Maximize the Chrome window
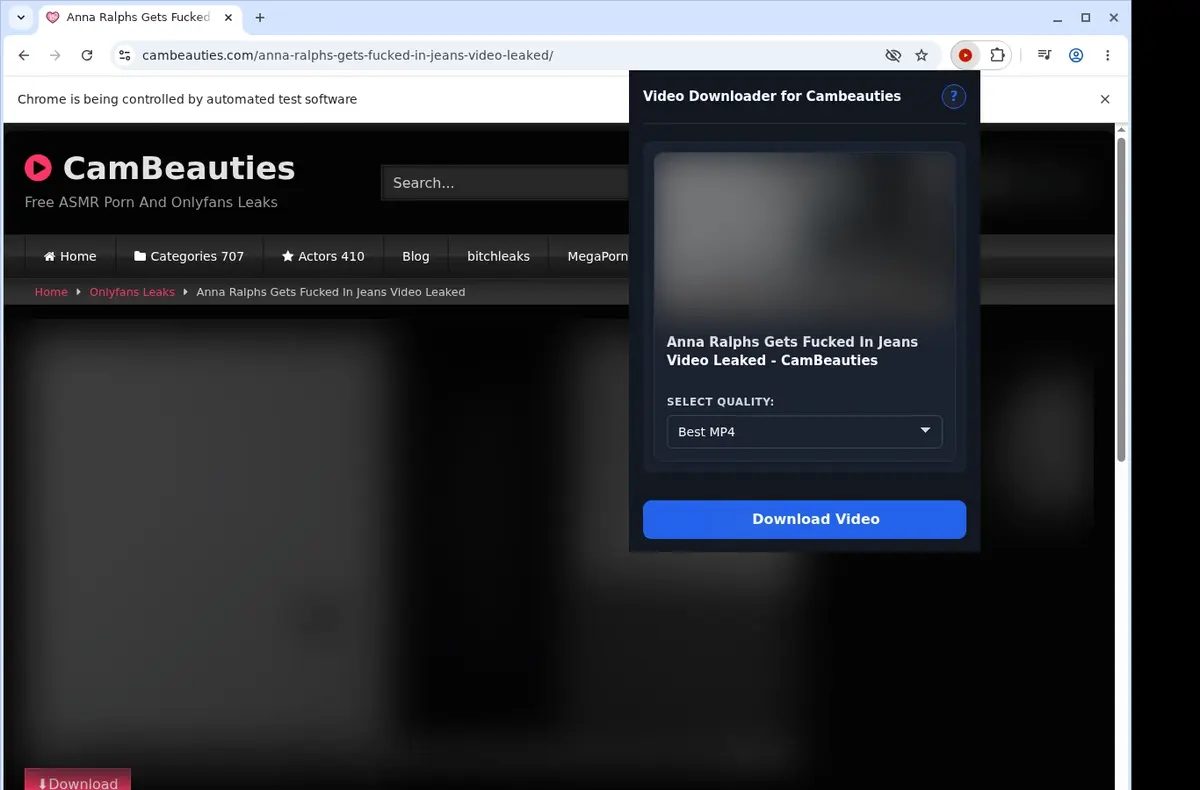The width and height of the screenshot is (1200, 790). (1086, 18)
